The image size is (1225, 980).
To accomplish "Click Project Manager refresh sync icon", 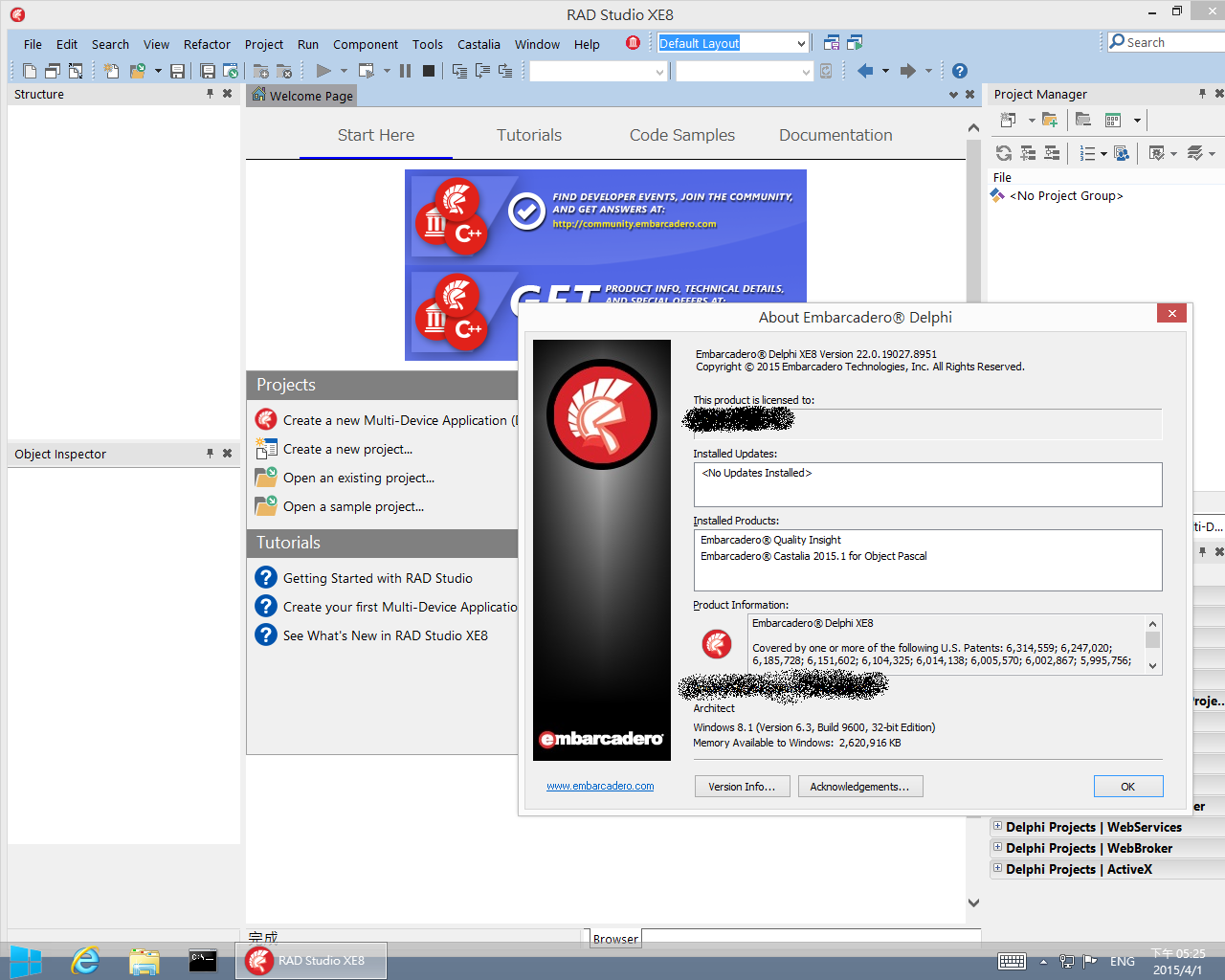I will click(x=1004, y=153).
